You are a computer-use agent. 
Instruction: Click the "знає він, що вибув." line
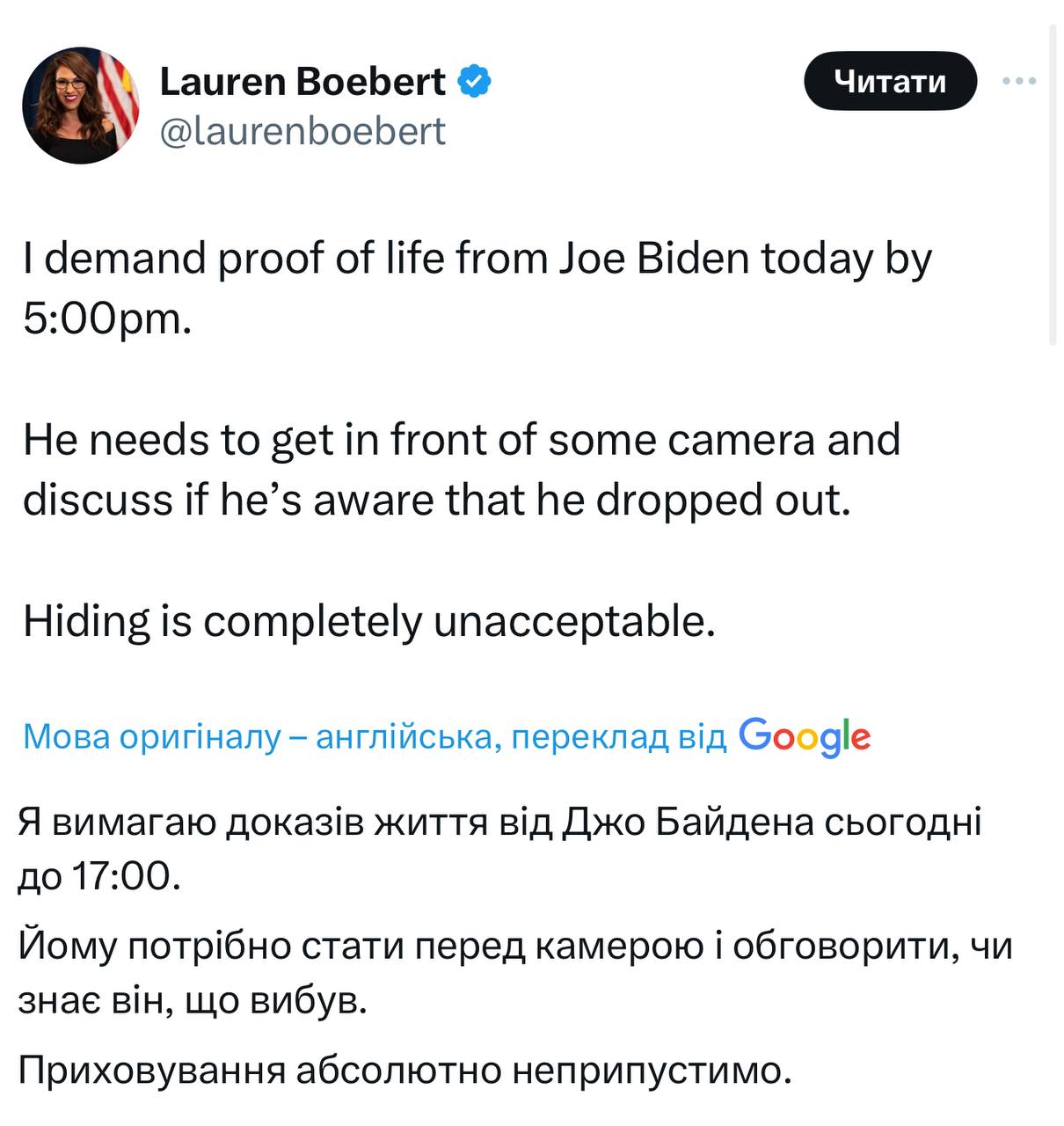point(192,1000)
